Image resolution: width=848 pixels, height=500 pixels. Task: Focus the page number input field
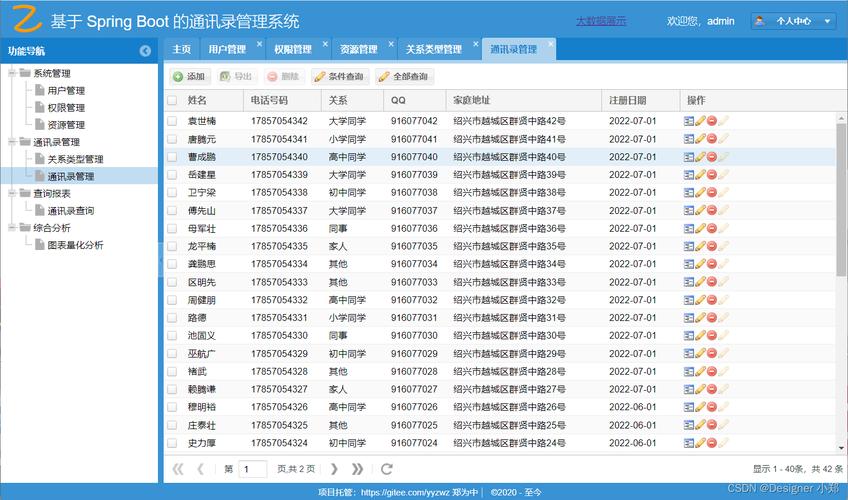point(253,469)
